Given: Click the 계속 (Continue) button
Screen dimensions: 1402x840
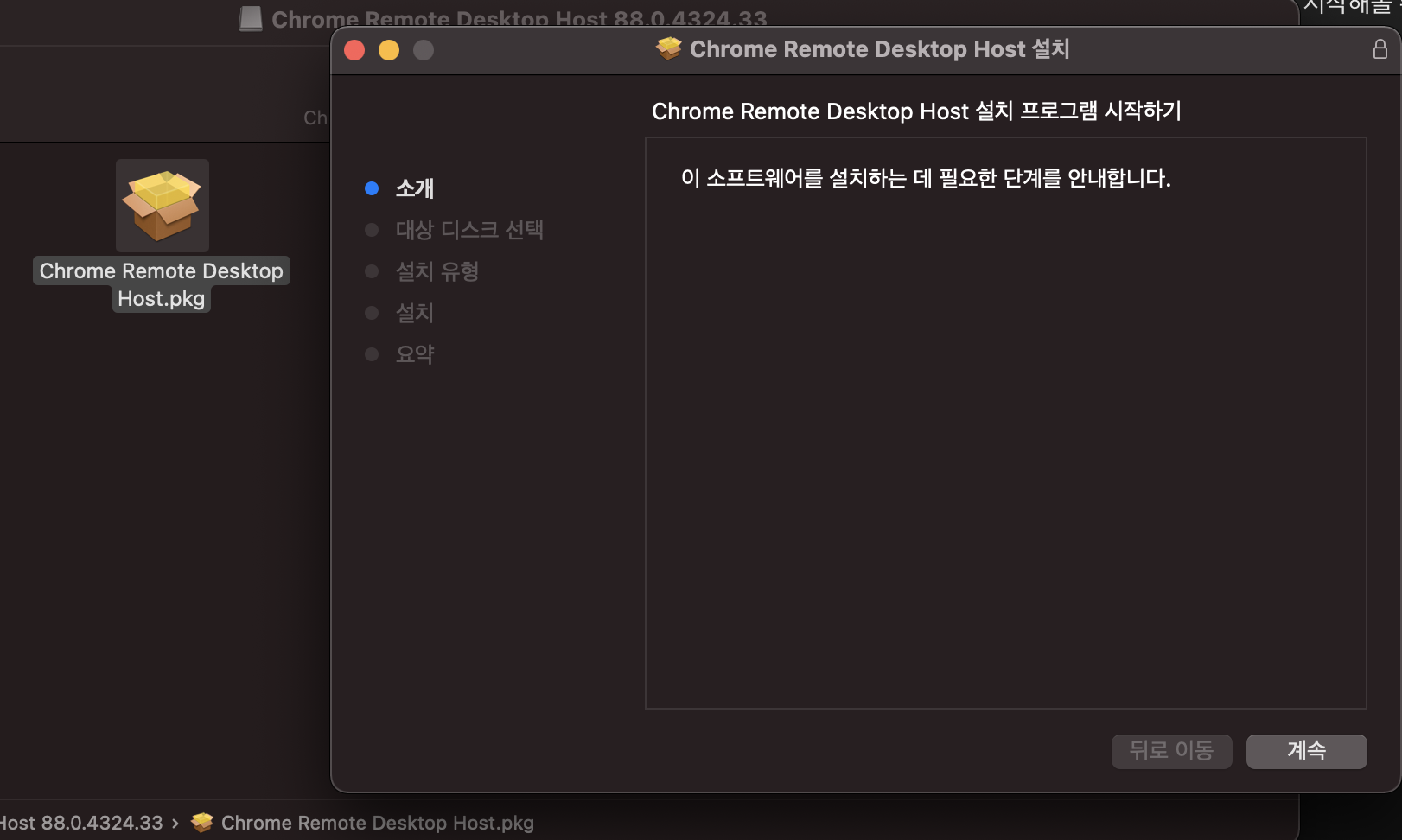Looking at the screenshot, I should pyautogui.click(x=1306, y=751).
